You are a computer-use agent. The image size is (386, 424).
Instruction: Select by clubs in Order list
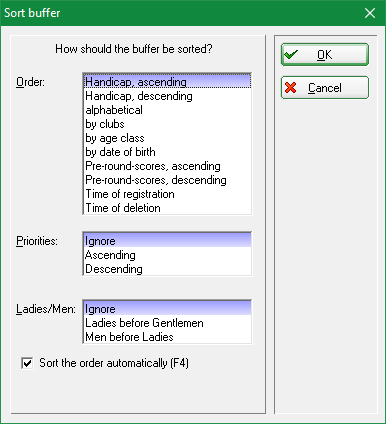[x=167, y=124]
